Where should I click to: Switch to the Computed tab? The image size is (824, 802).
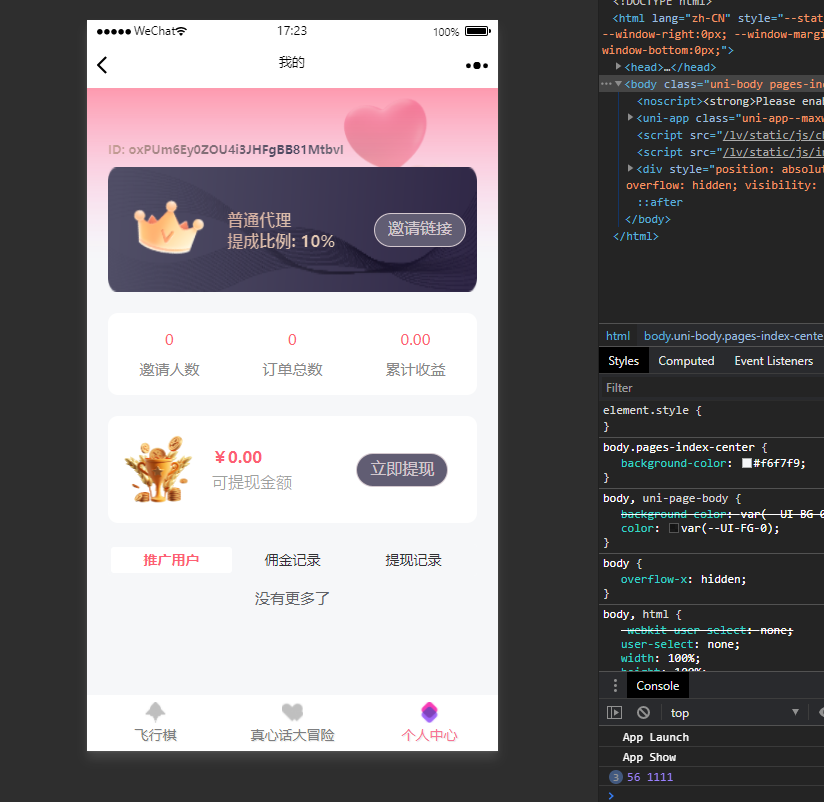pos(686,360)
